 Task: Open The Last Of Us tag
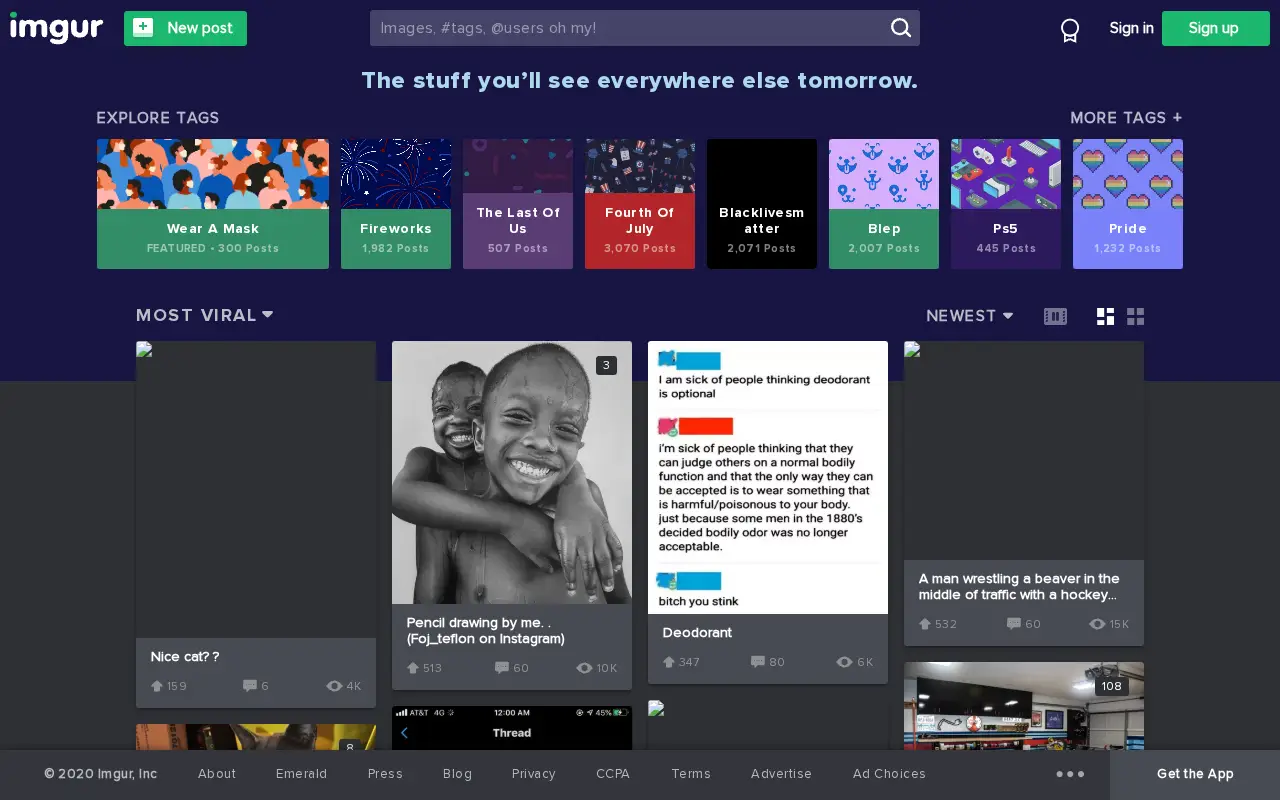518,204
